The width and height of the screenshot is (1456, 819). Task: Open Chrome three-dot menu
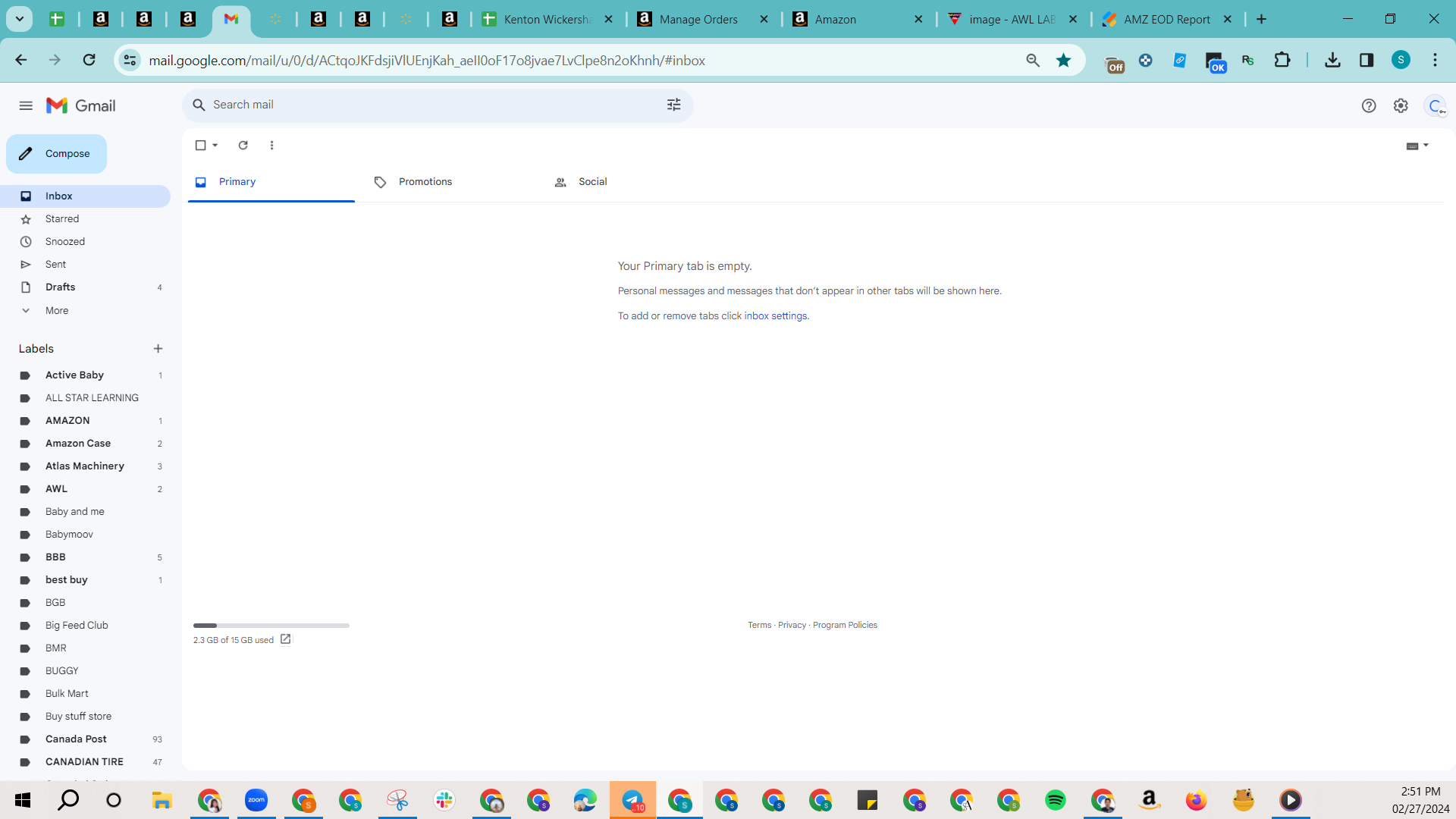point(1435,60)
